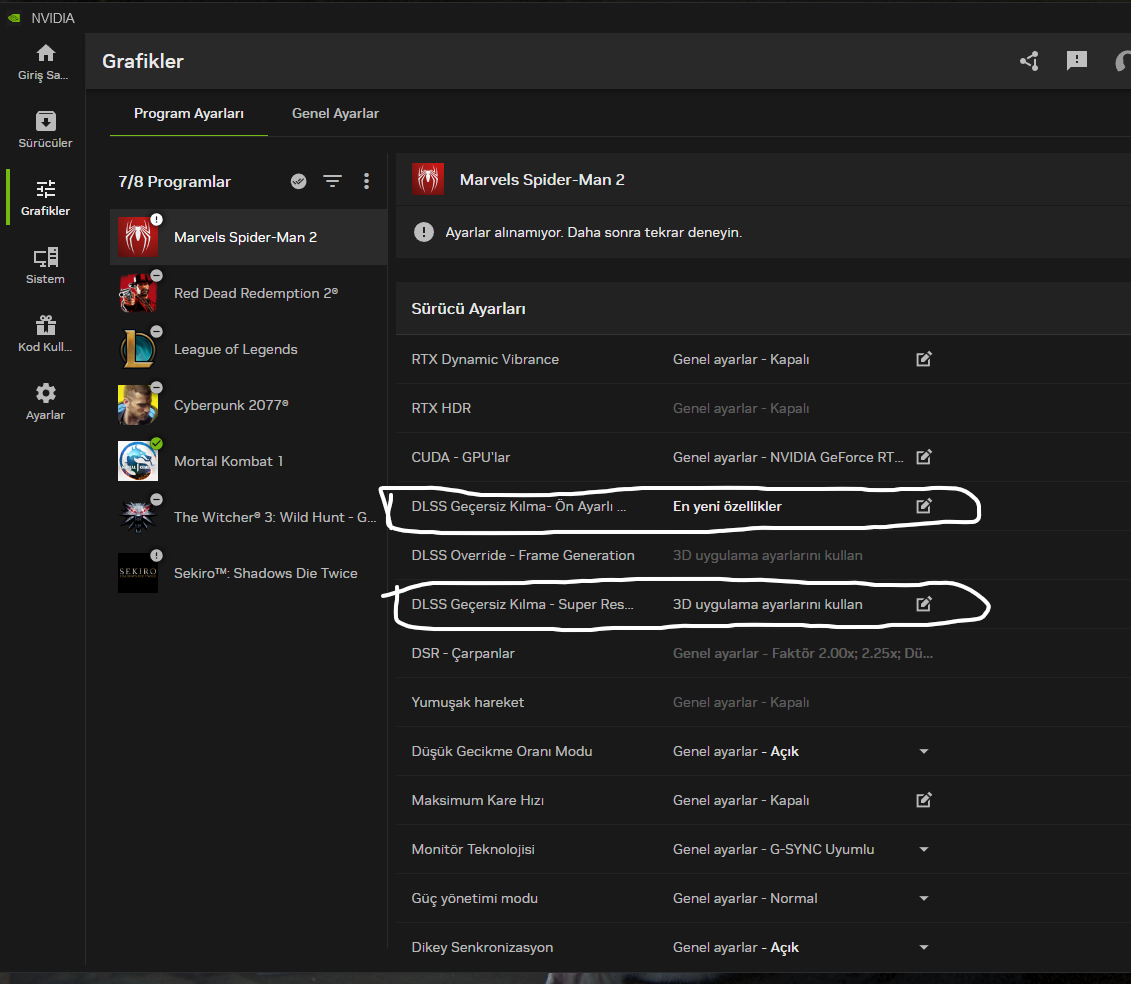Click 'Genel ayarlar - Normal' value
This screenshot has width=1131, height=984.
[745, 898]
